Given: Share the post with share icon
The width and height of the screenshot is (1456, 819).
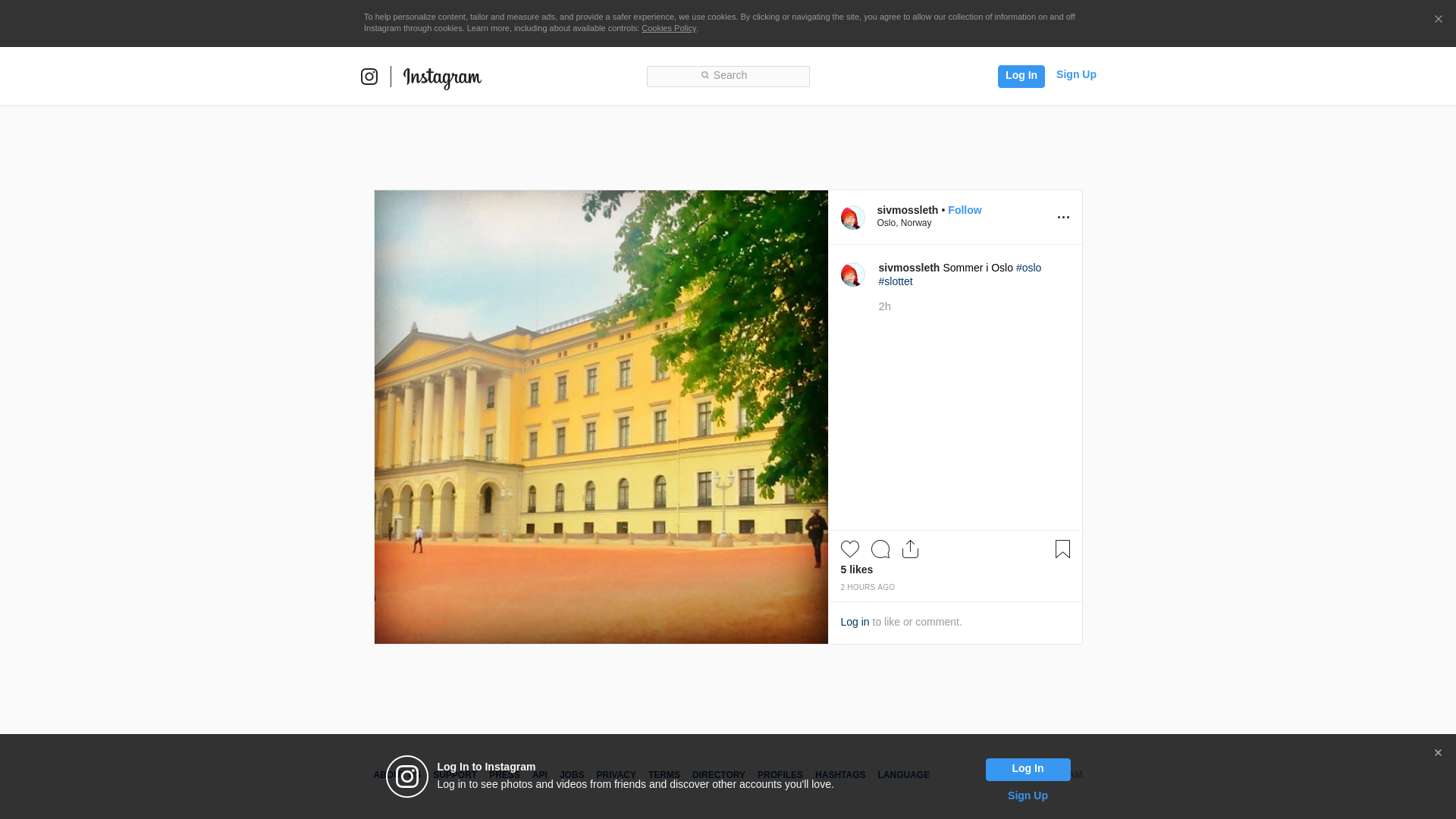Looking at the screenshot, I should pos(911,549).
